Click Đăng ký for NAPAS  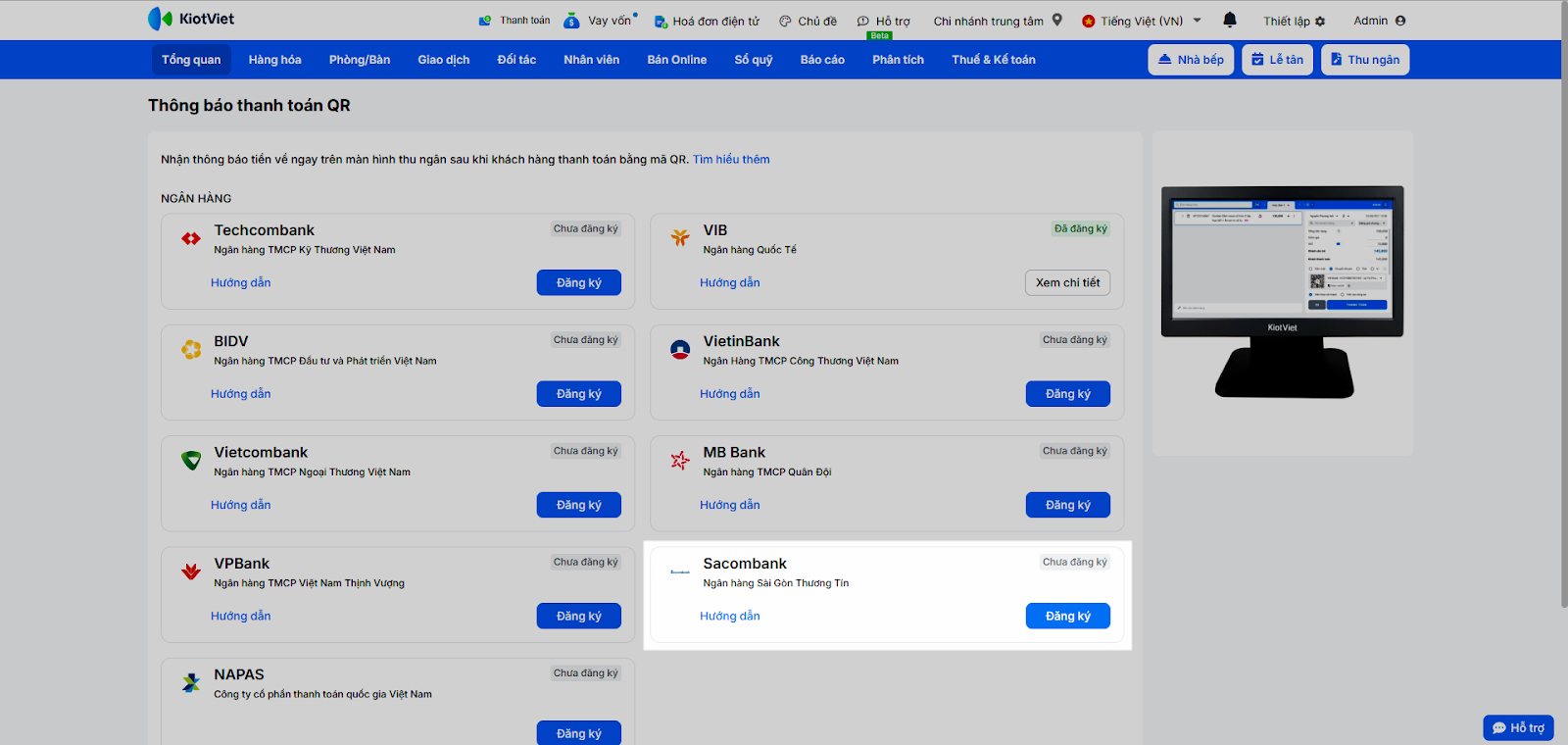[579, 733]
